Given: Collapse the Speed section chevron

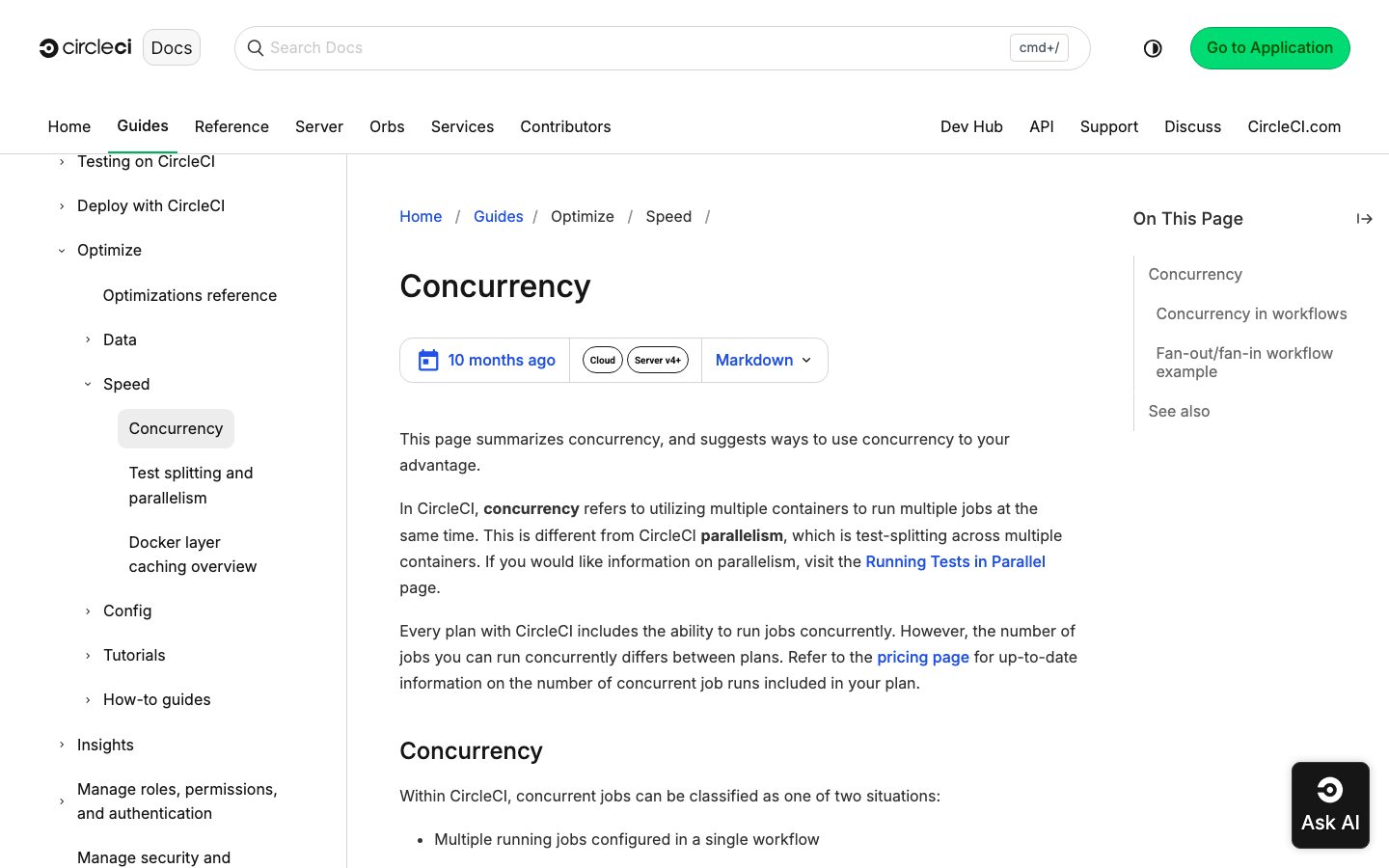Looking at the screenshot, I should [88, 384].
